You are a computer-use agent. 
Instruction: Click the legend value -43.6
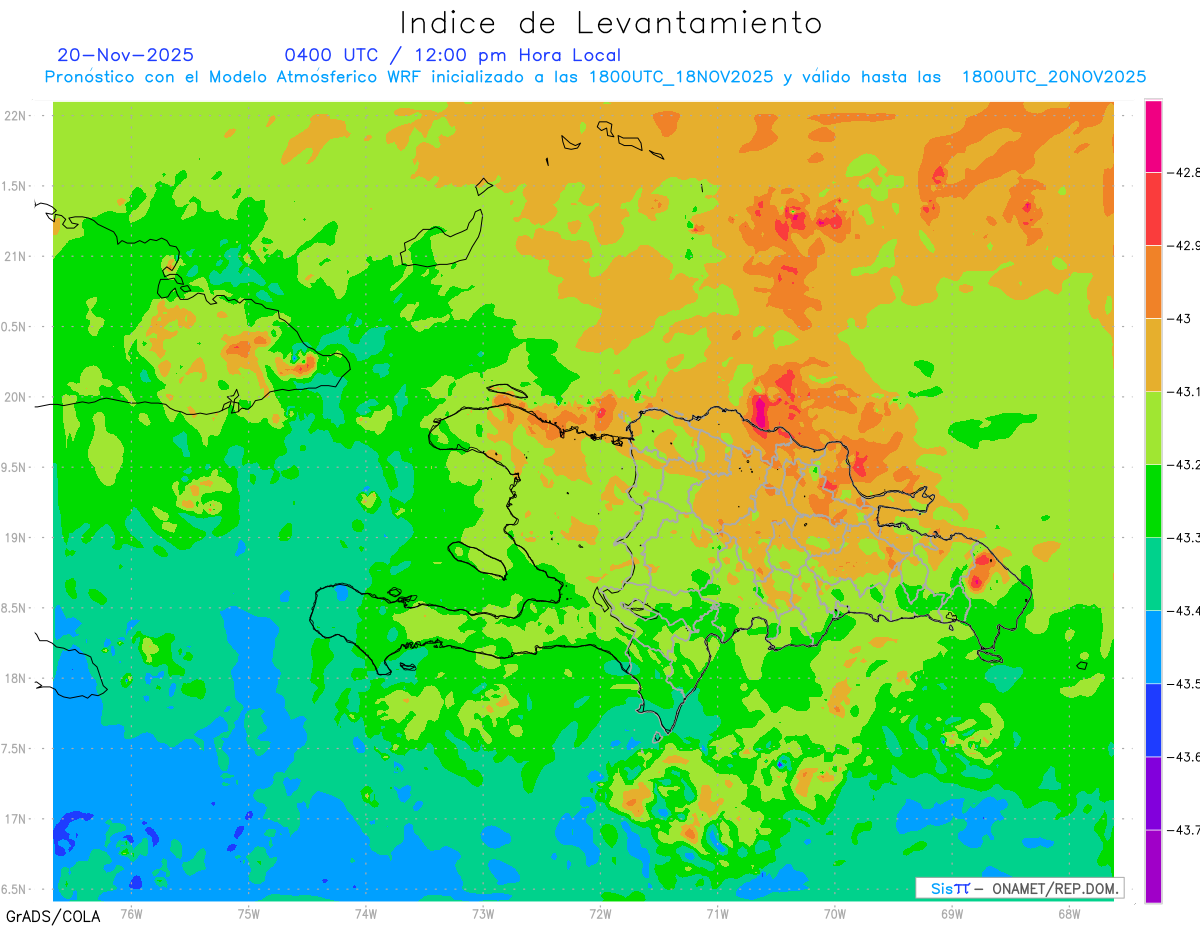[x=1183, y=757]
